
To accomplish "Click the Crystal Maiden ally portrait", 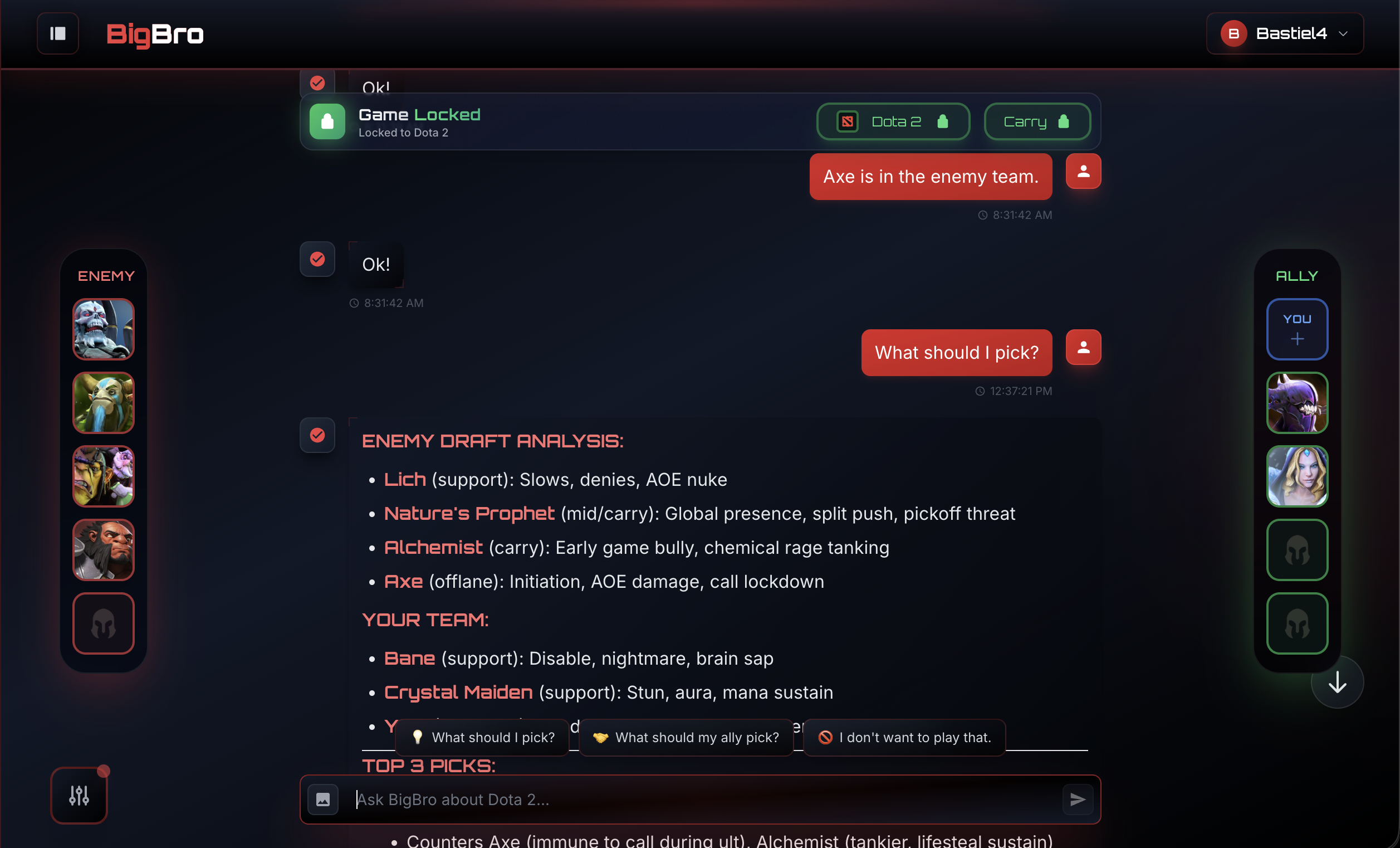I will pyautogui.click(x=1297, y=476).
